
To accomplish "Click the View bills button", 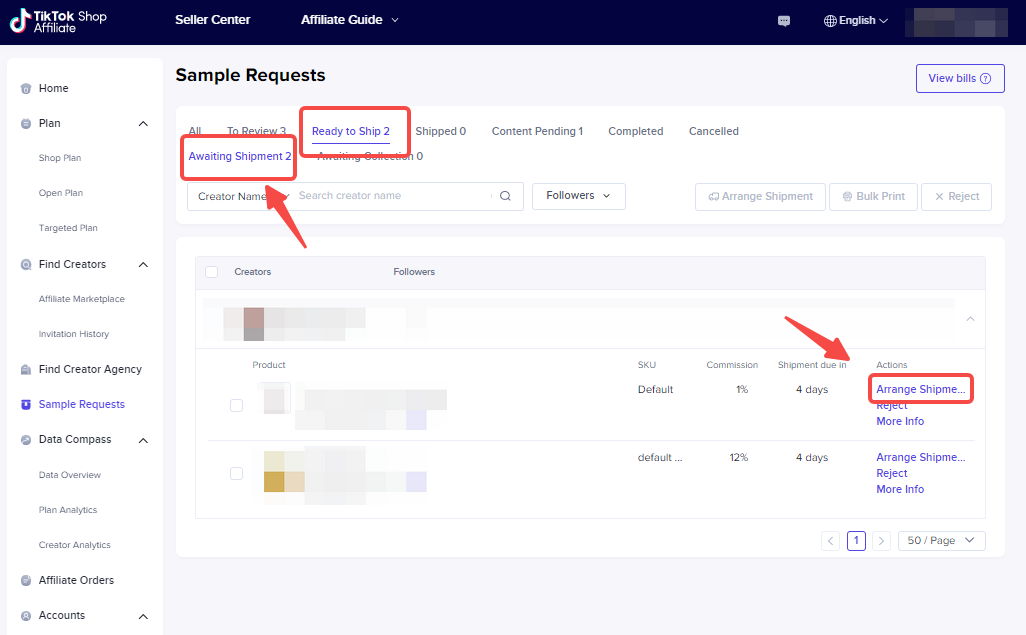I will tap(959, 79).
